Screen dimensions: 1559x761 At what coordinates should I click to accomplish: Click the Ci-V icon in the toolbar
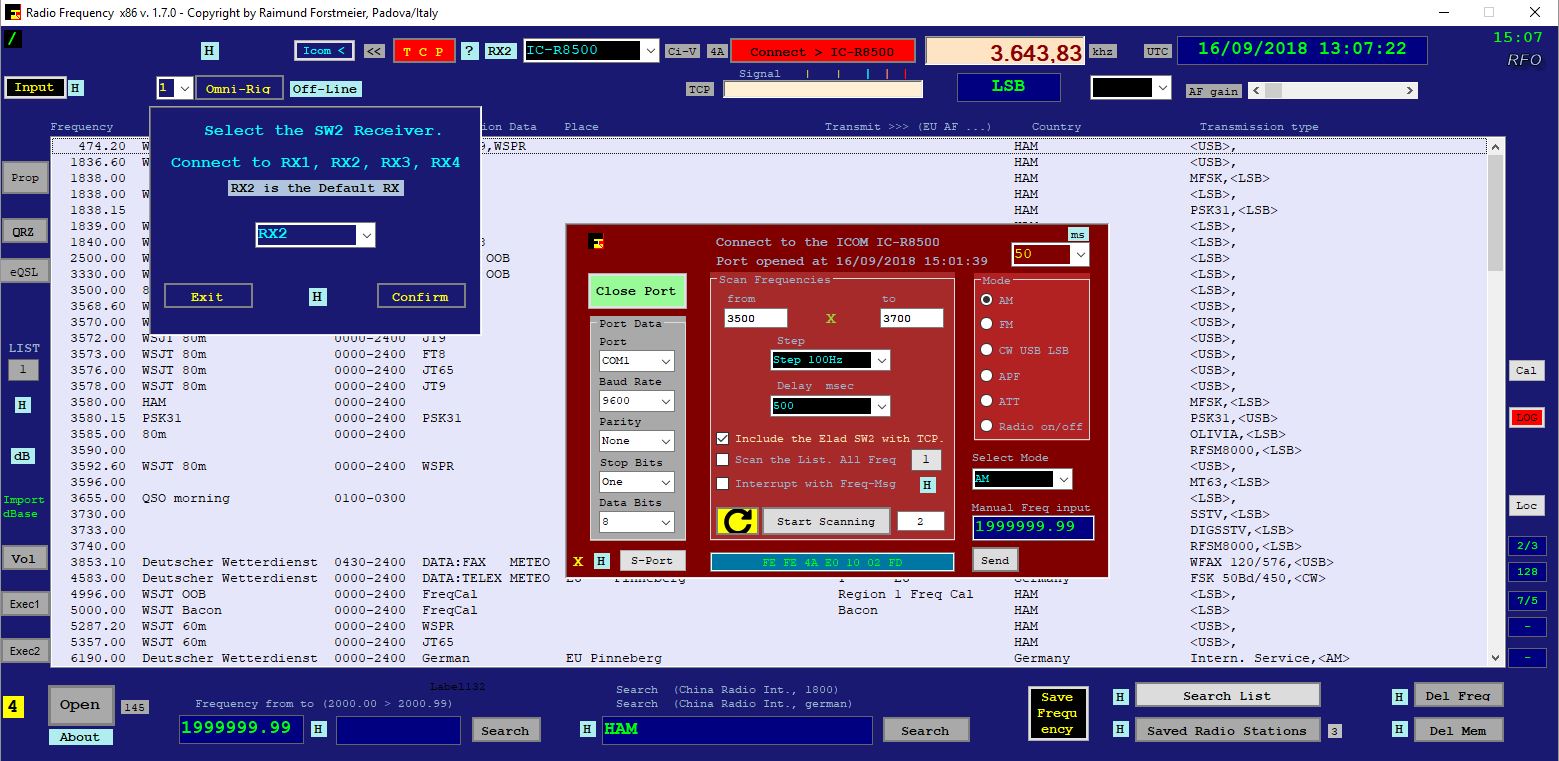tap(681, 50)
